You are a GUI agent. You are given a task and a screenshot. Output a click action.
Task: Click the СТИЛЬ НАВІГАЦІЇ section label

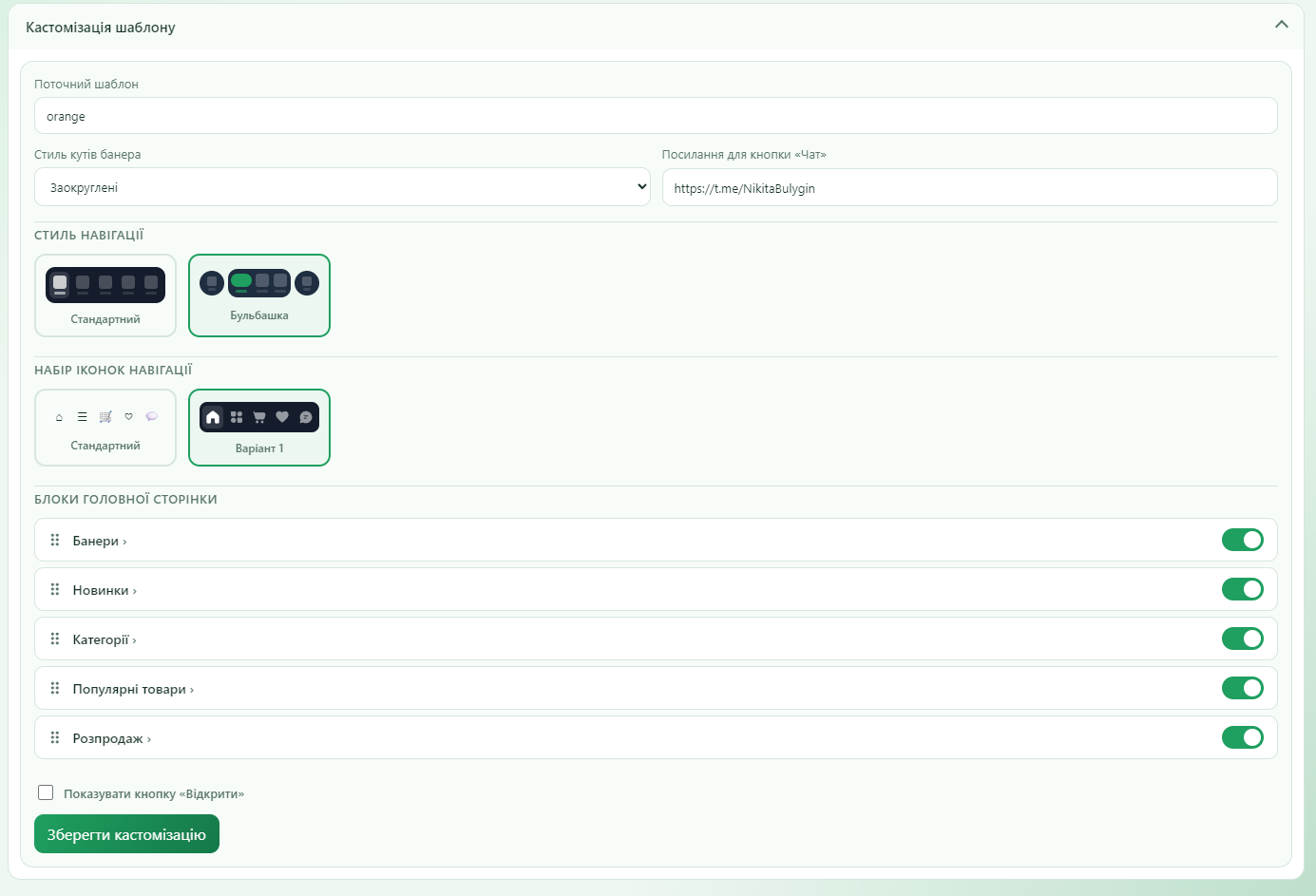click(89, 235)
